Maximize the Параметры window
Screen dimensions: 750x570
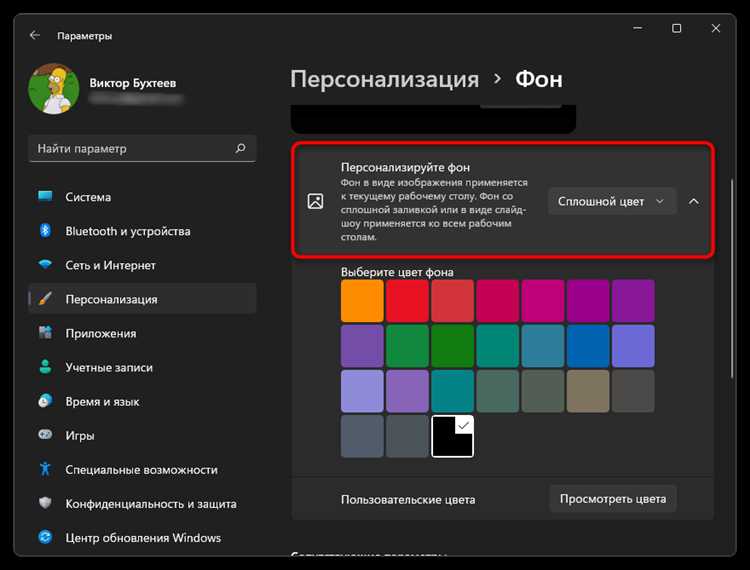pos(676,29)
